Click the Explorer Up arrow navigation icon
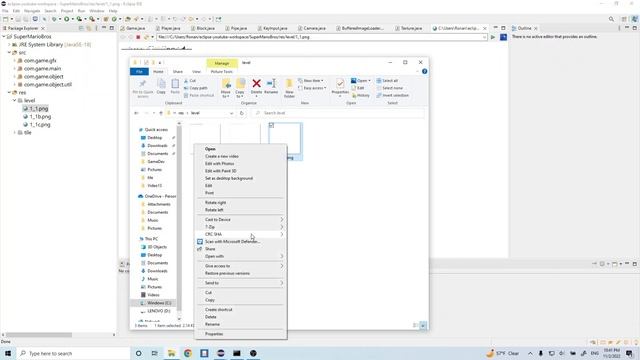Image resolution: width=640 pixels, height=360 pixels. (161, 113)
